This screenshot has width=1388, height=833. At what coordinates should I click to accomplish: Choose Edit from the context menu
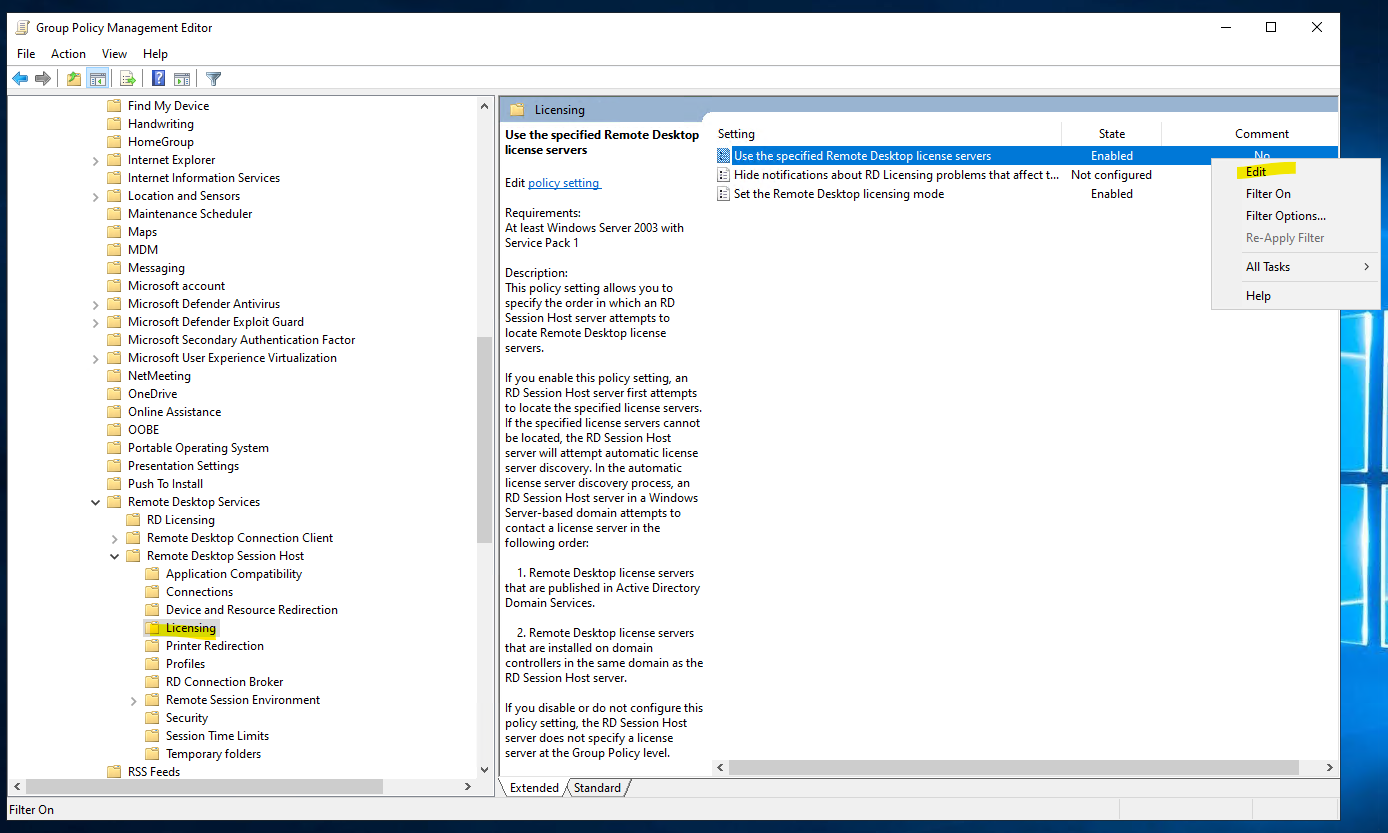[1295, 172]
